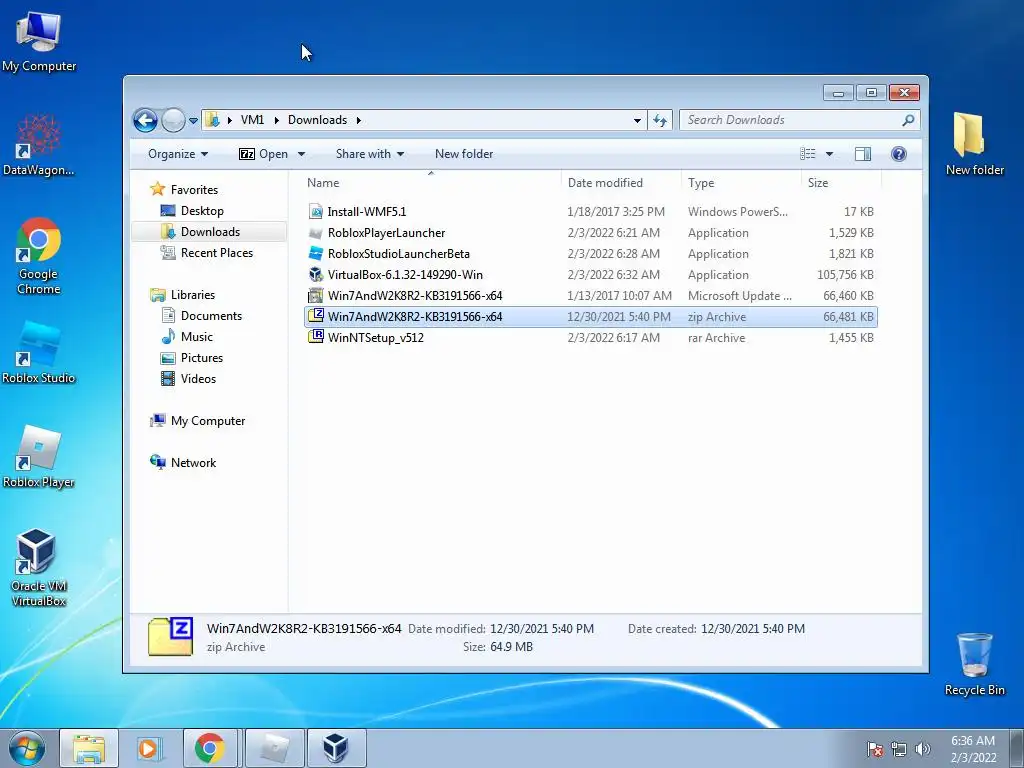This screenshot has height=768, width=1024.
Task: Click VirtualBox in the taskbar
Action: [336, 748]
